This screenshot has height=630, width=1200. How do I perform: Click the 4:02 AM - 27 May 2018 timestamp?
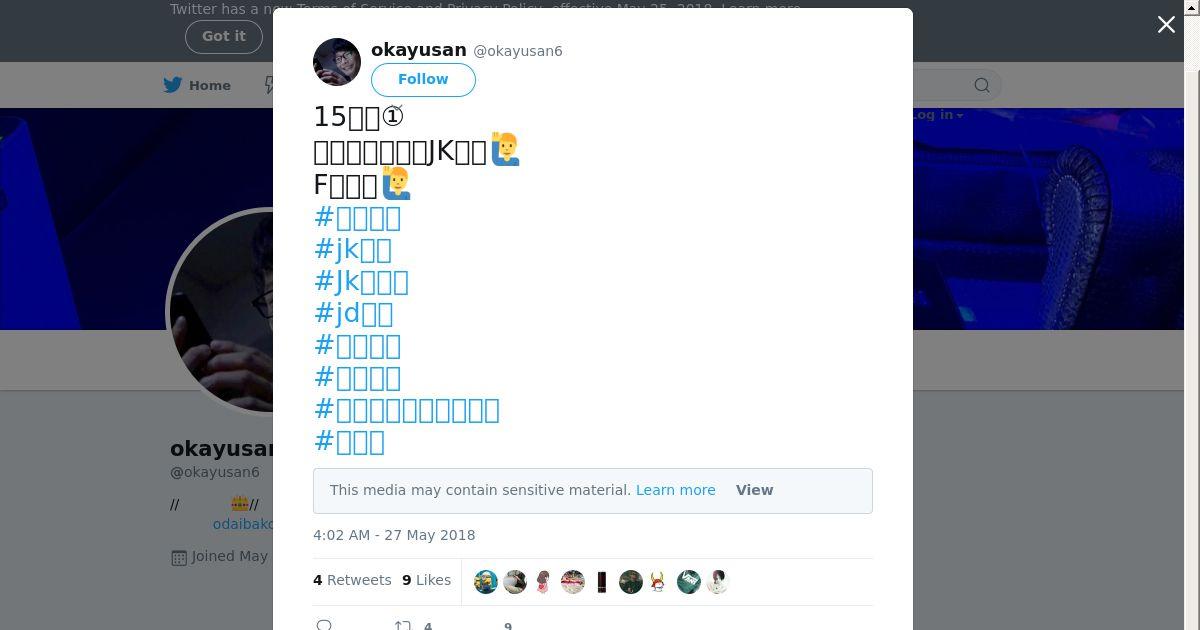[394, 535]
